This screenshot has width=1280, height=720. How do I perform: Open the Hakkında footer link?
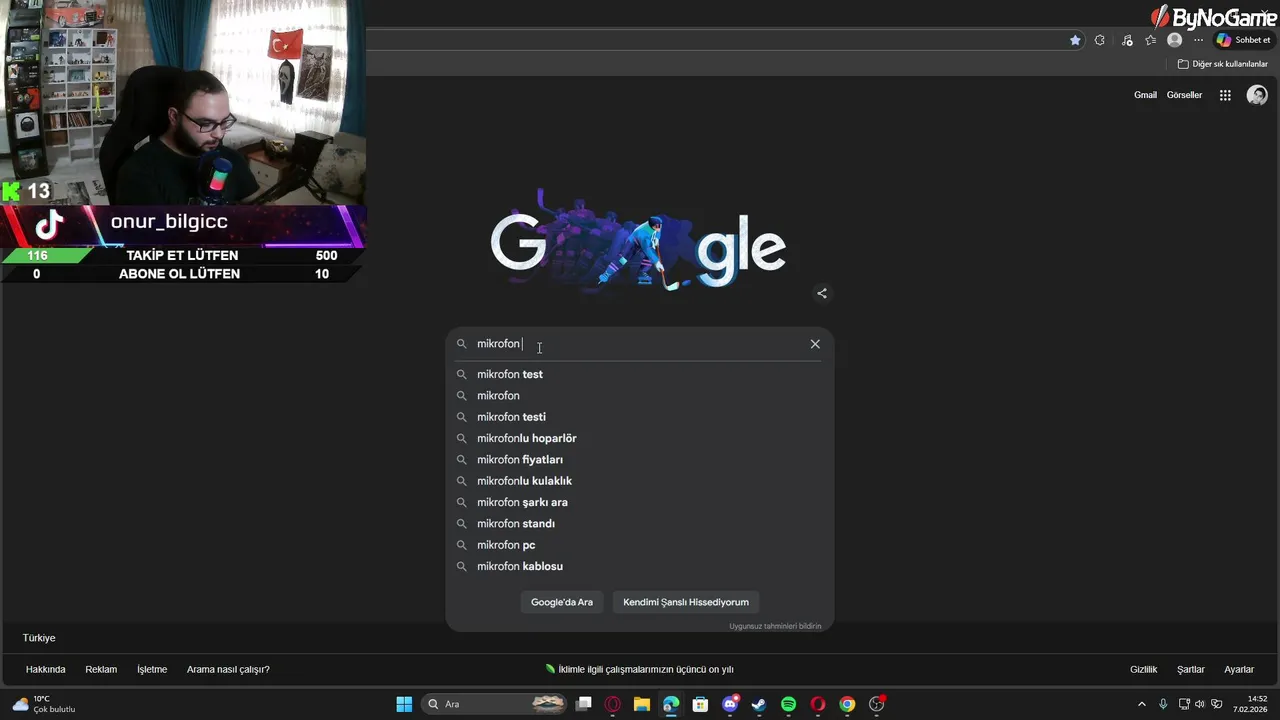[x=46, y=669]
